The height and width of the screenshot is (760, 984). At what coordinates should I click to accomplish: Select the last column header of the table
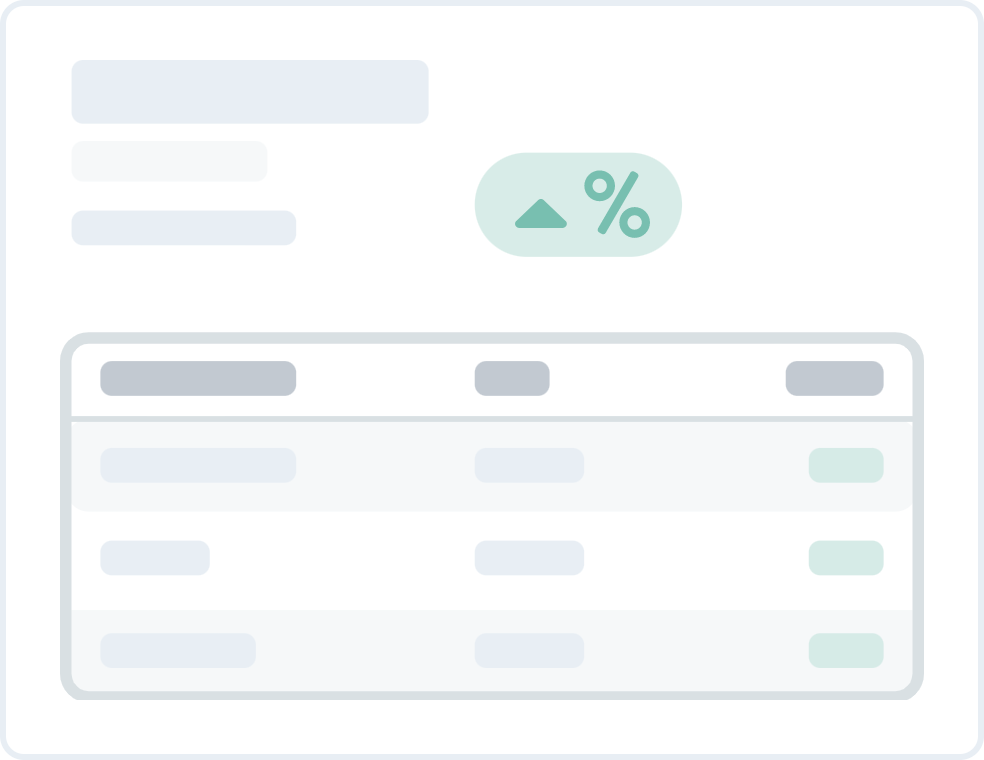point(834,378)
